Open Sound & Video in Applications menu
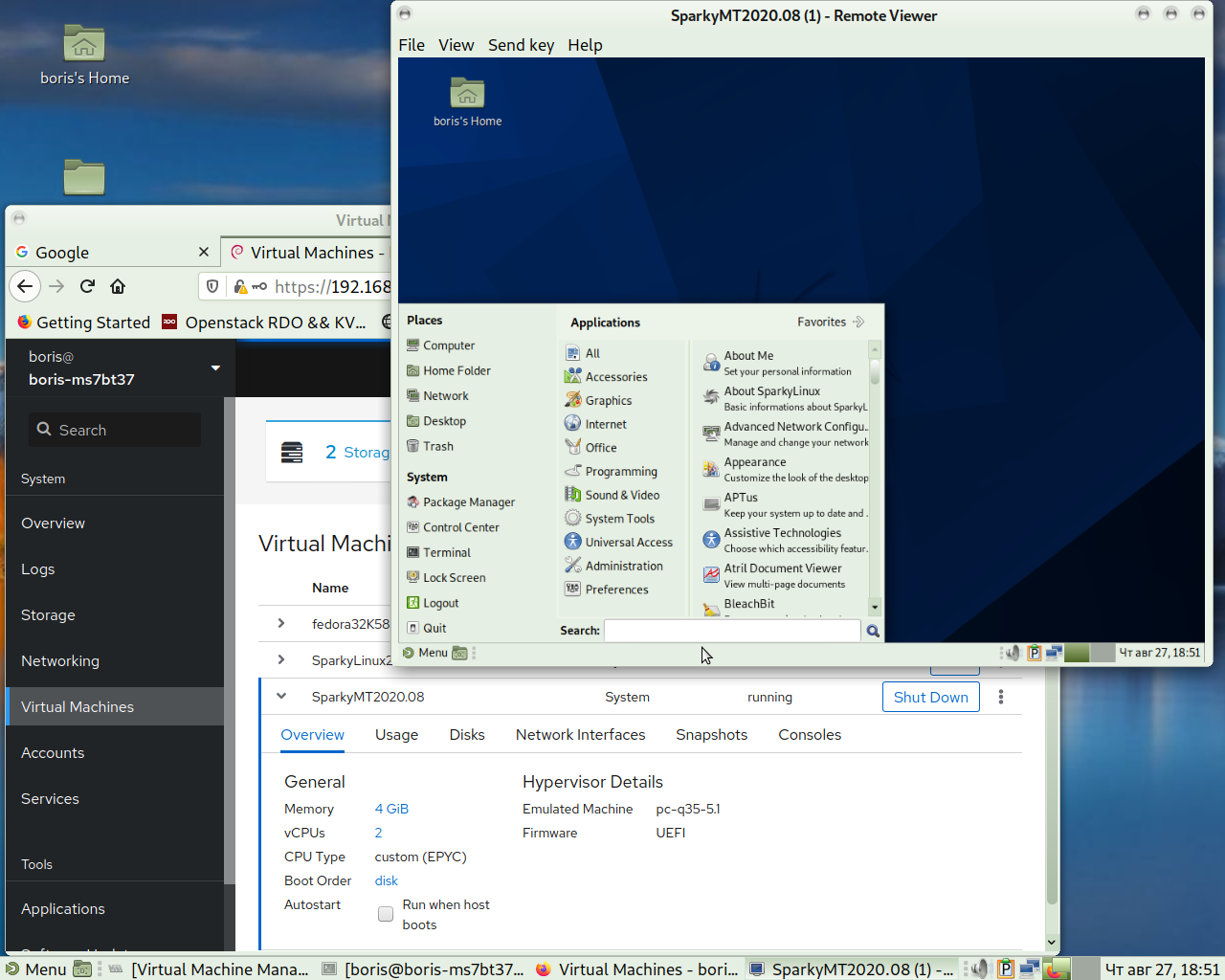 [x=621, y=494]
